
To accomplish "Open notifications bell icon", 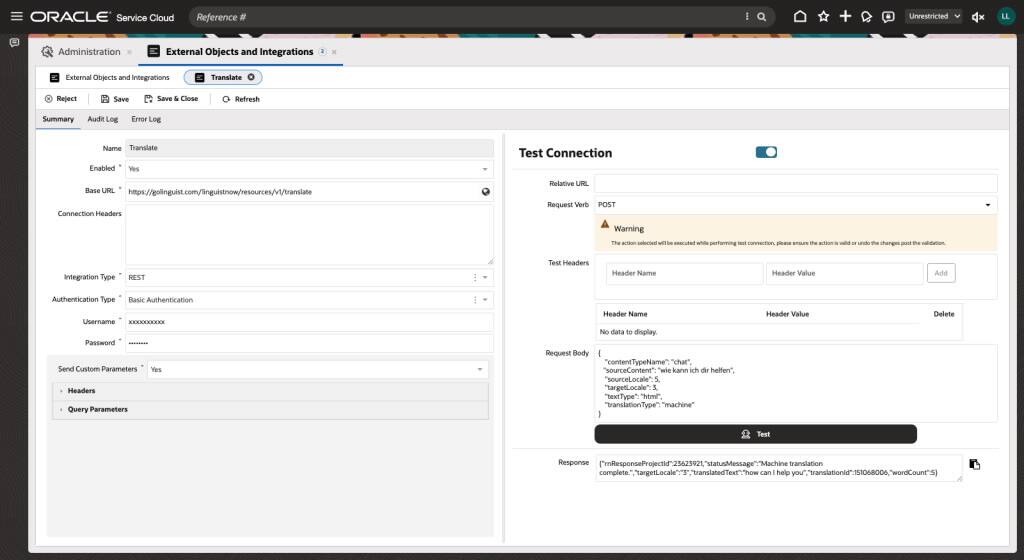I will 867,17.
